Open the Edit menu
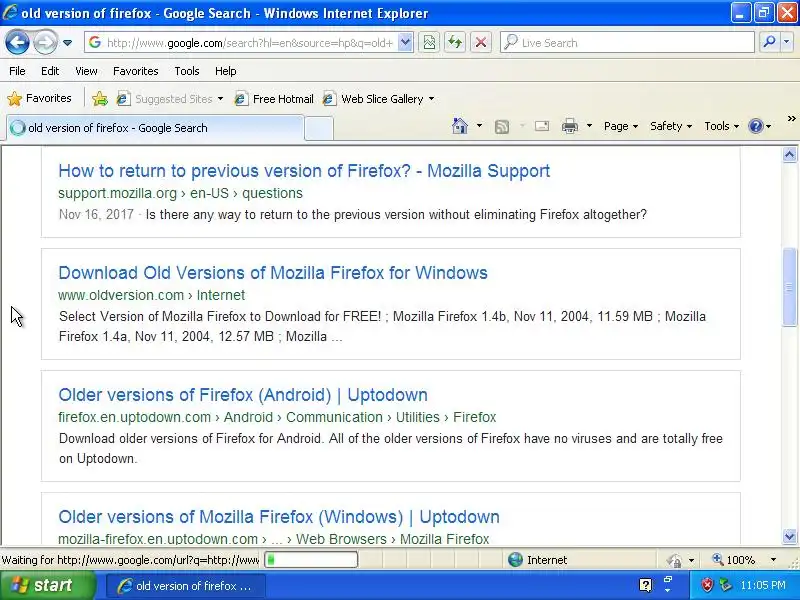The height and width of the screenshot is (600, 800). coord(50,71)
